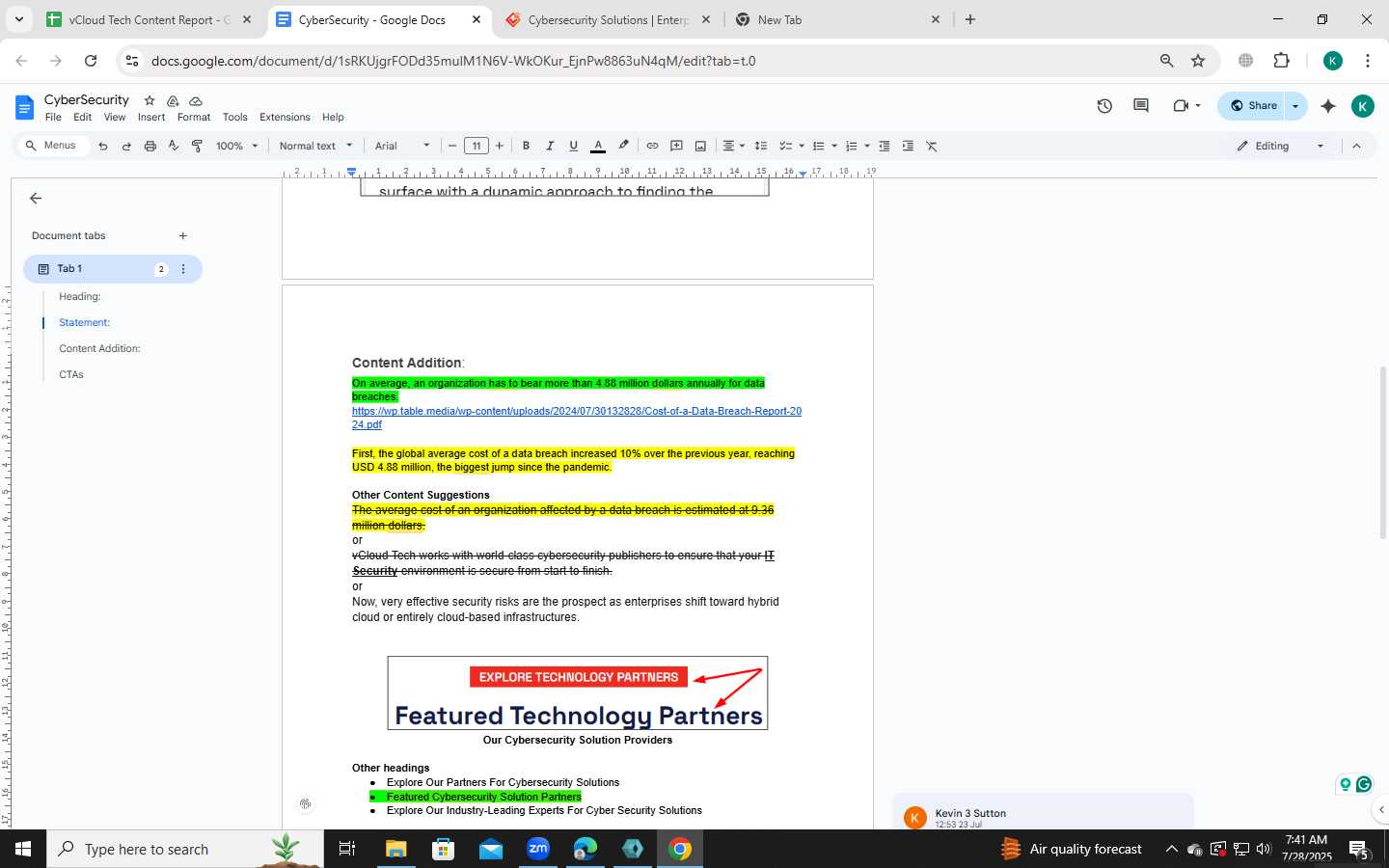Insert image from toolbar icon
Screen dimensions: 1389x868
coord(700,146)
